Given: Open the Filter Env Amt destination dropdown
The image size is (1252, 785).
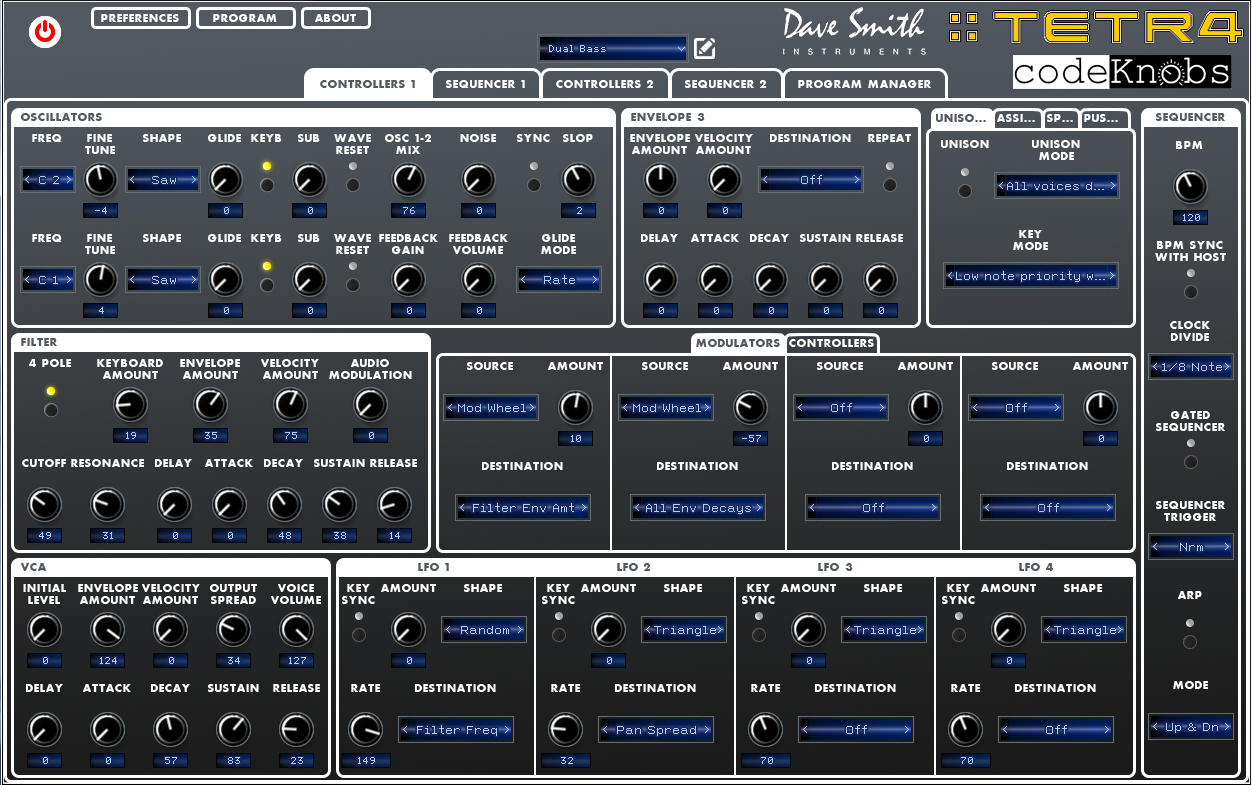Looking at the screenshot, I should pos(523,508).
